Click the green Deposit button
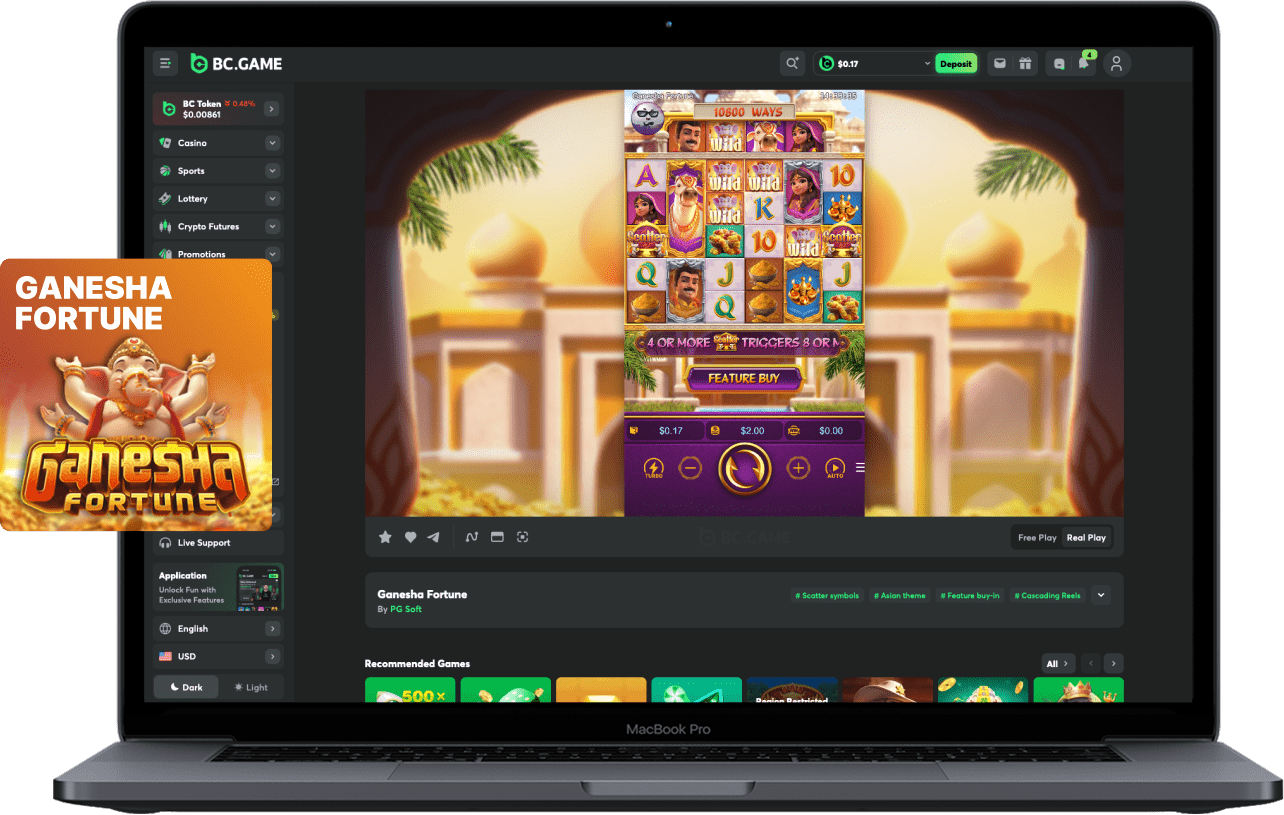The height and width of the screenshot is (815, 1284). (955, 64)
